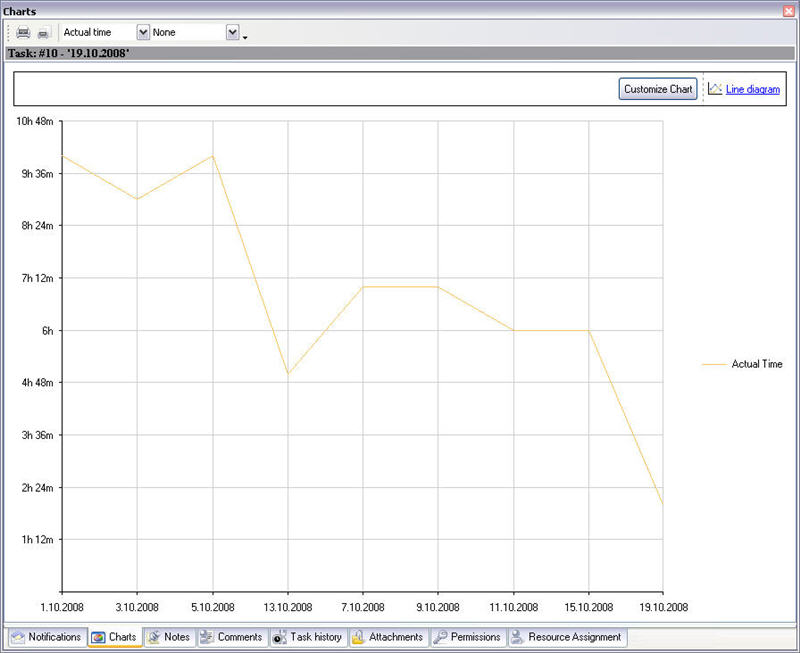This screenshot has width=800, height=653.
Task: Switch to the Resource Assignment tab
Action: tap(567, 637)
